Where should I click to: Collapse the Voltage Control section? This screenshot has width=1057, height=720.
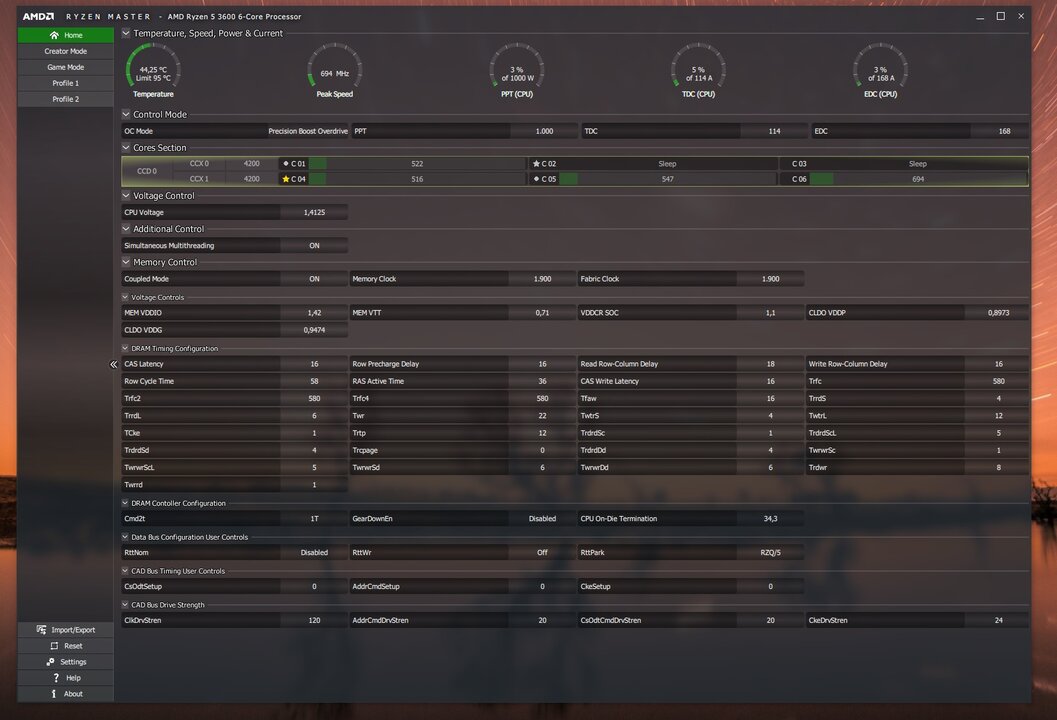[126, 195]
